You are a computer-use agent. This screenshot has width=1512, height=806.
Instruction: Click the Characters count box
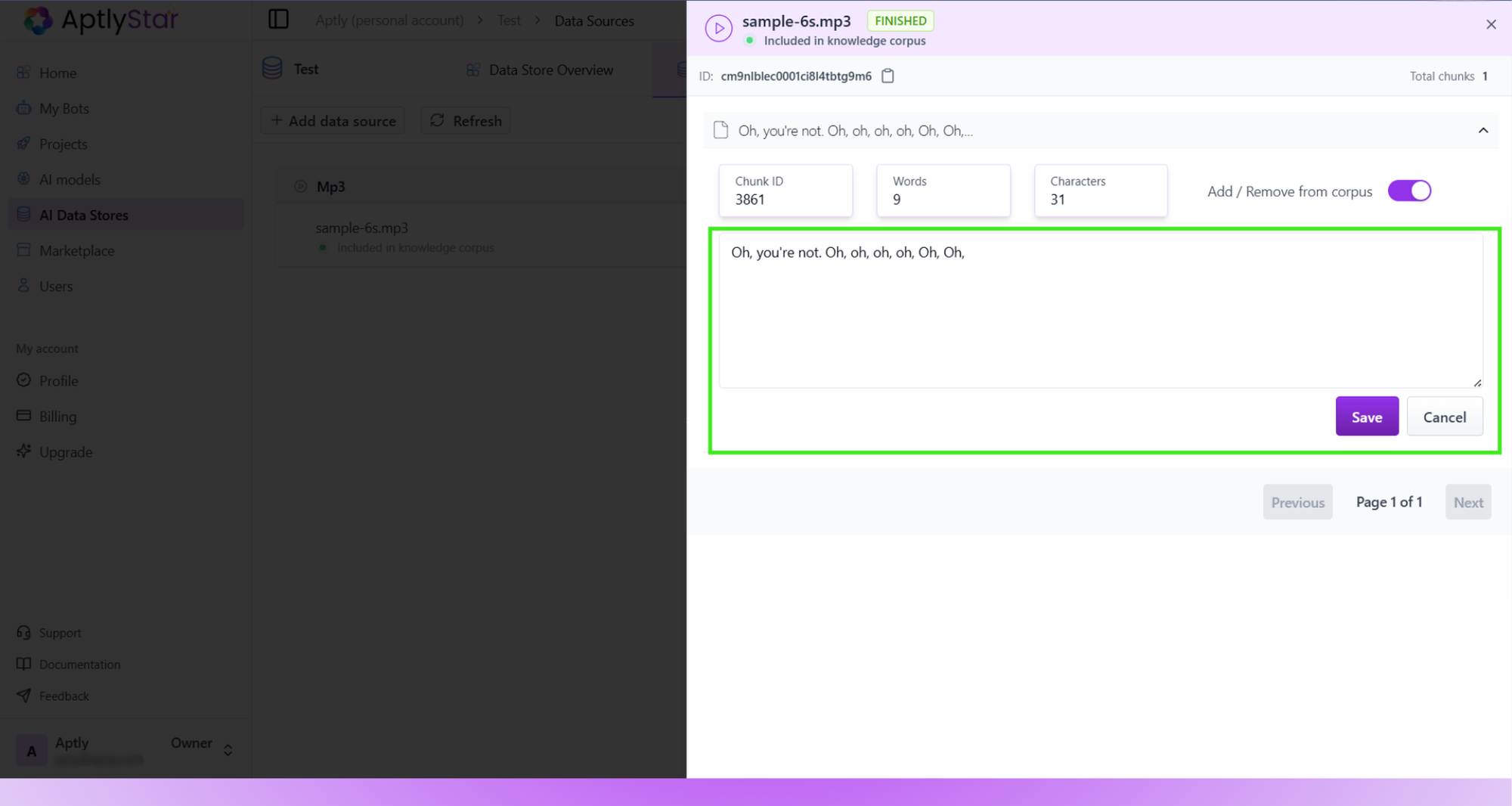(x=1100, y=191)
